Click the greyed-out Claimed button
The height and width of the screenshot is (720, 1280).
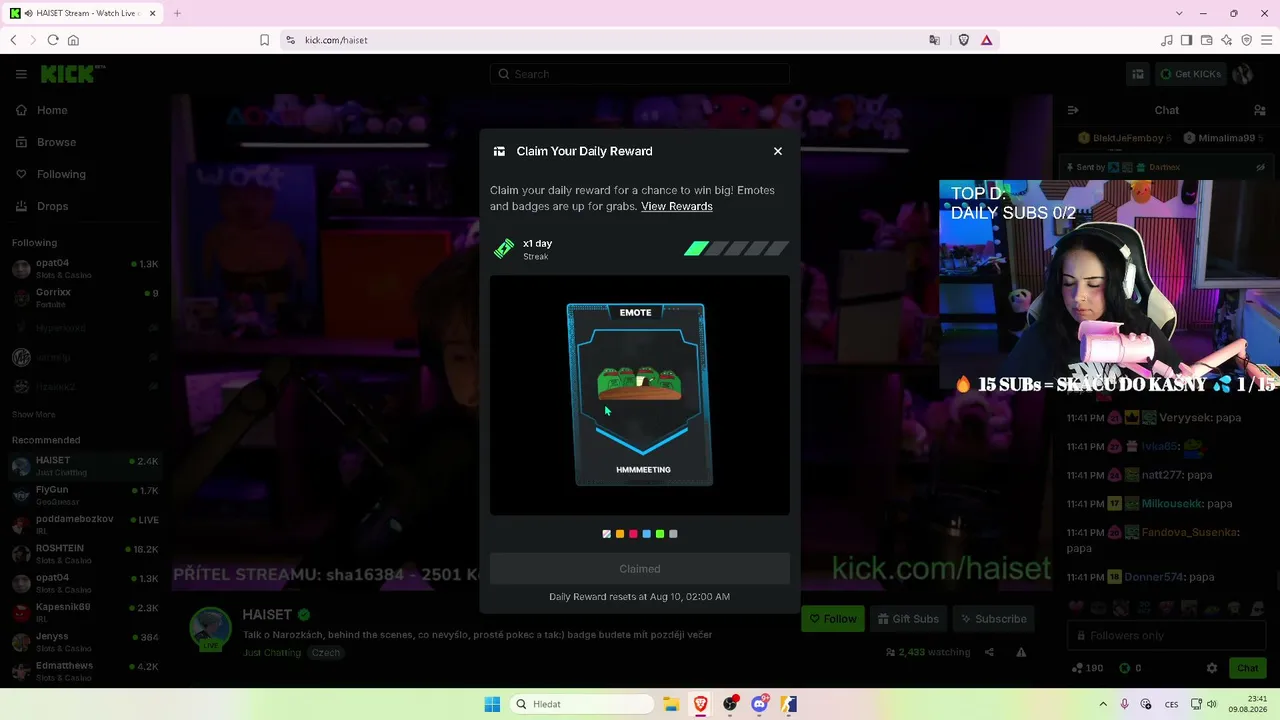tap(640, 569)
